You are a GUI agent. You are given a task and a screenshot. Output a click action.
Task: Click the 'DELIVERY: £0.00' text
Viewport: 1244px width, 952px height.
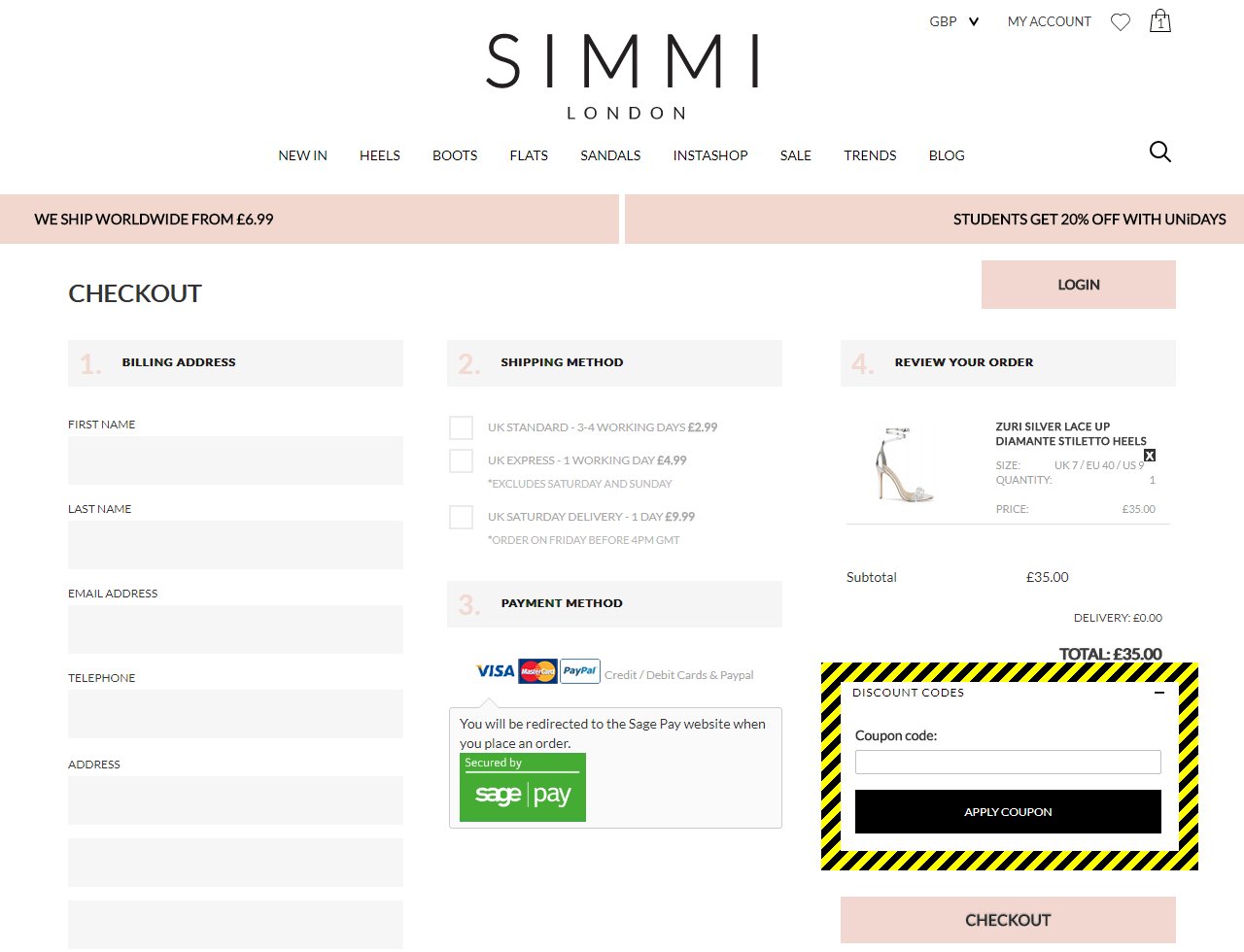point(1118,618)
